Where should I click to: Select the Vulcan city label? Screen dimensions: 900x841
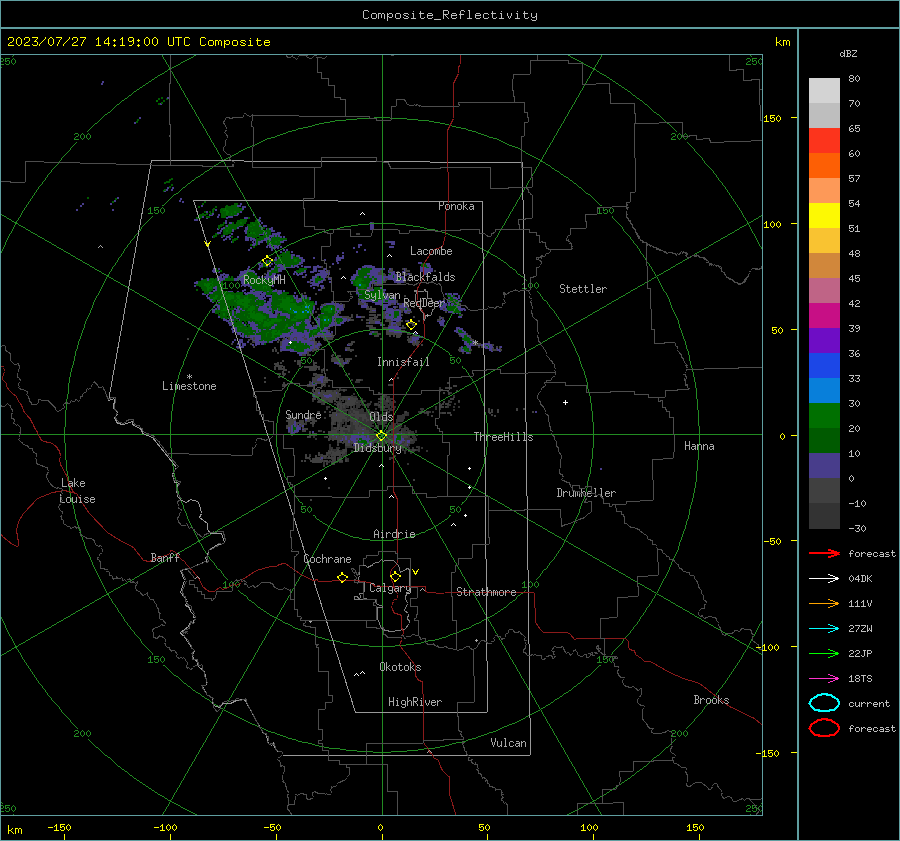pyautogui.click(x=509, y=743)
